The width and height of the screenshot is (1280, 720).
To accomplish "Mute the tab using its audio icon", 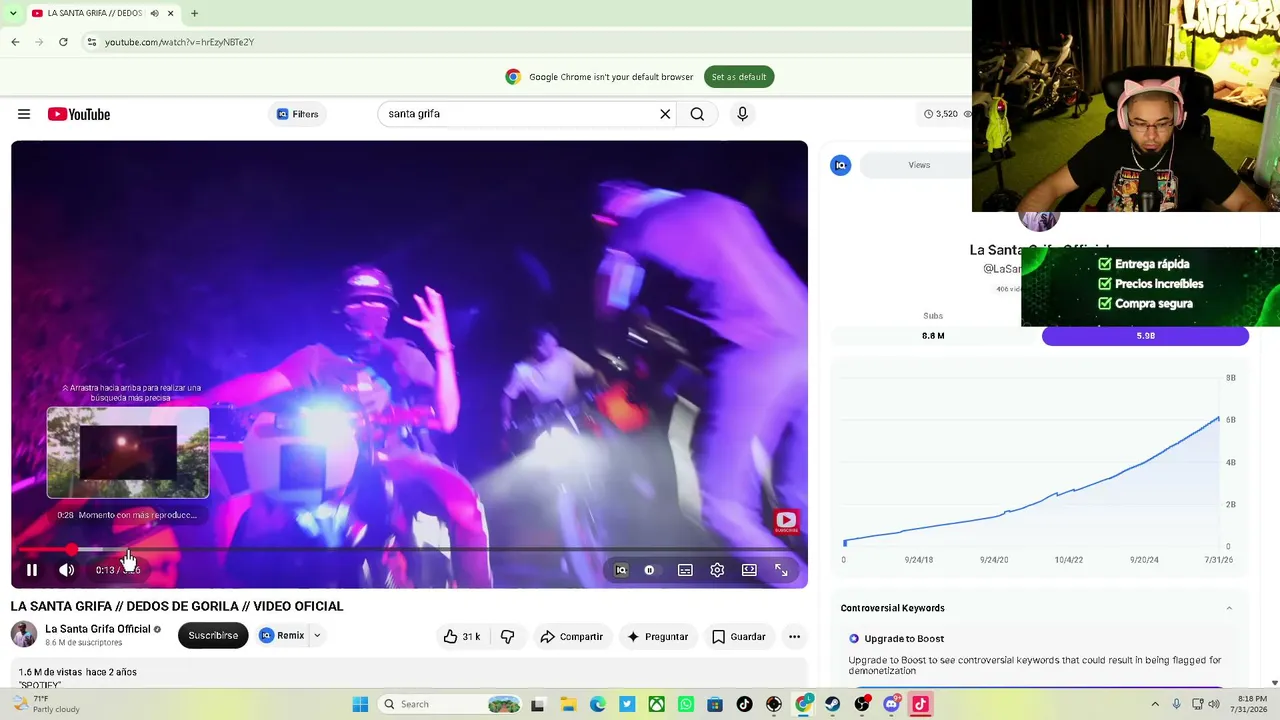I will [154, 13].
